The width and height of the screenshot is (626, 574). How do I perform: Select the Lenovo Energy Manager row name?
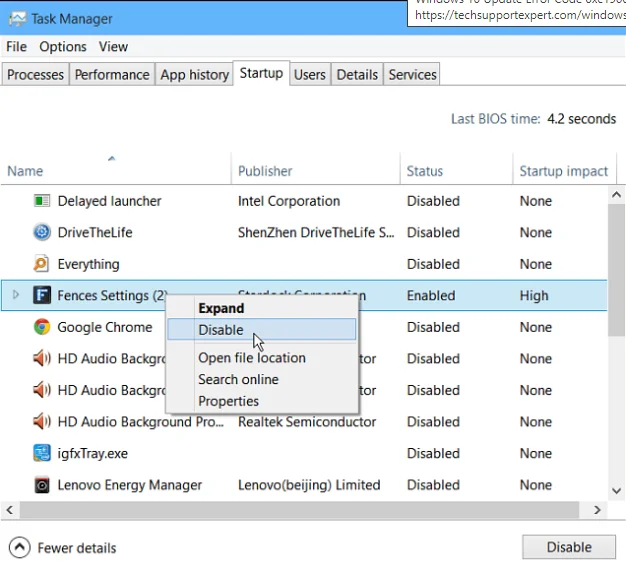[130, 485]
